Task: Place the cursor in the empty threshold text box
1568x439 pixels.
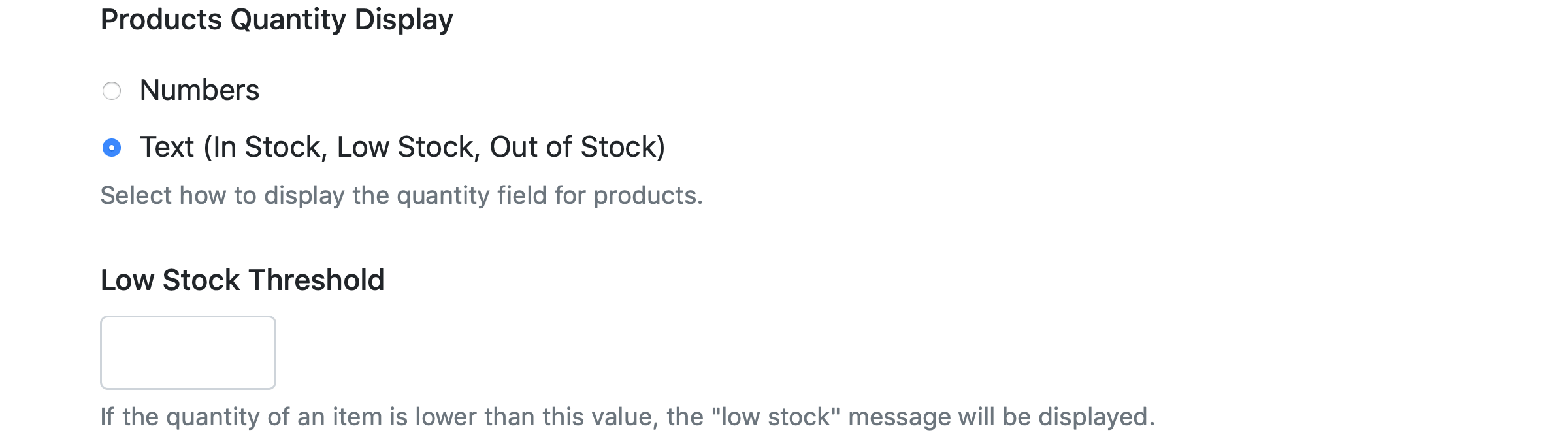Action: click(x=188, y=353)
